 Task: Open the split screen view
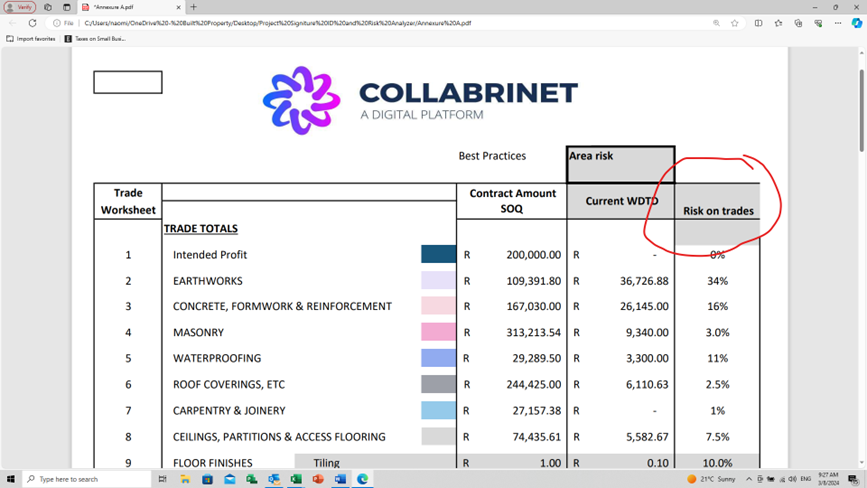[758, 23]
